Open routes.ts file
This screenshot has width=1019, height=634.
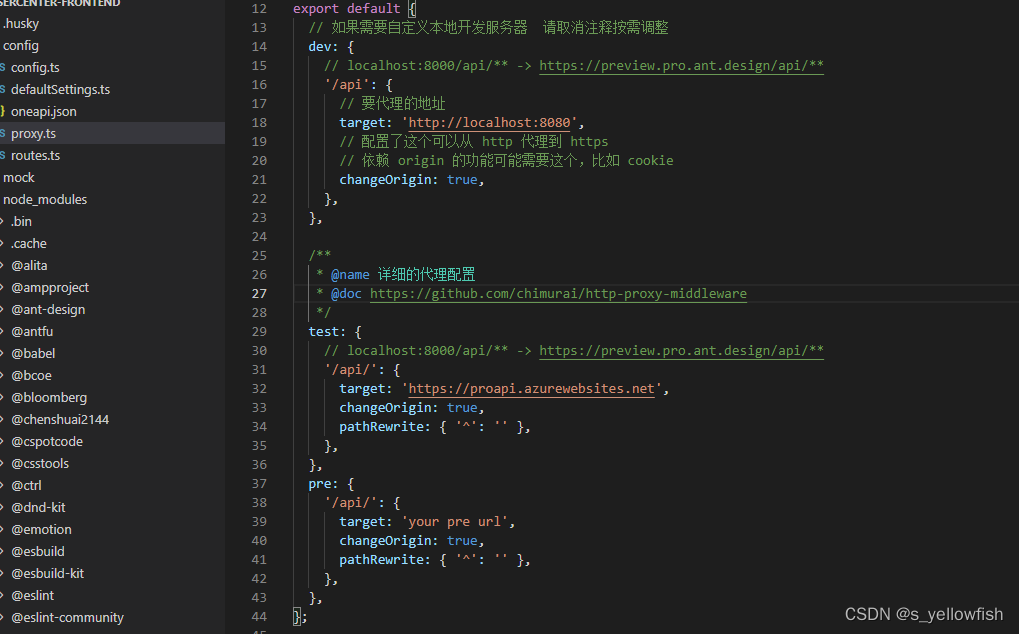click(x=35, y=156)
